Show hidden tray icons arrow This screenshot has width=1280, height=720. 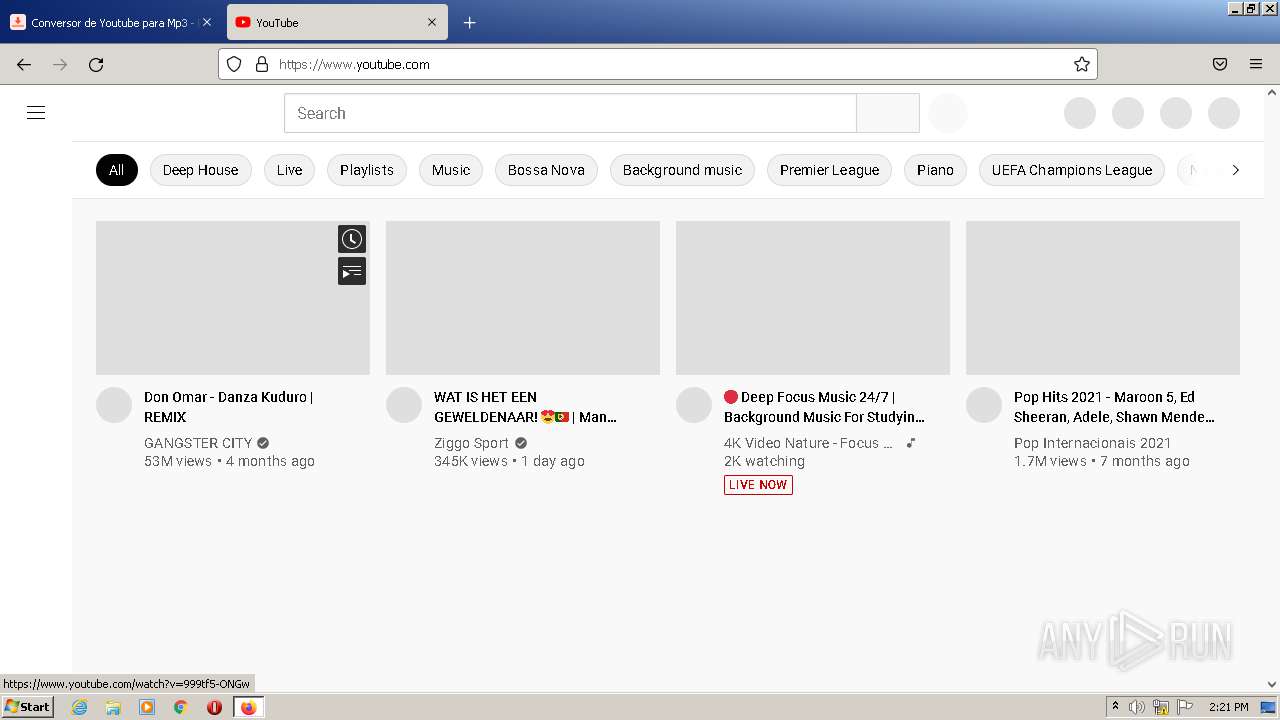pyautogui.click(x=1115, y=707)
